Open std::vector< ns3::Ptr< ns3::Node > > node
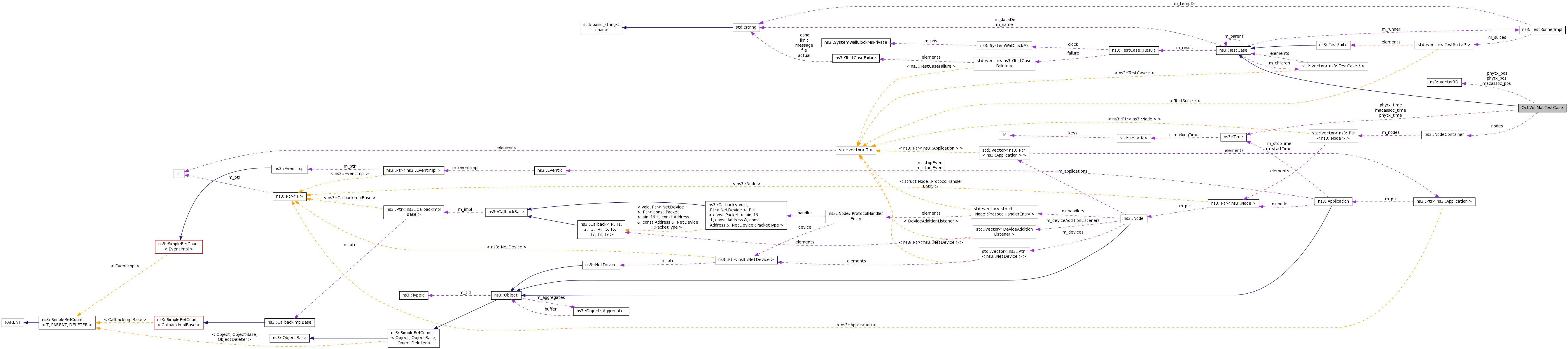Screen dimensions: 1568x349 [1333, 136]
